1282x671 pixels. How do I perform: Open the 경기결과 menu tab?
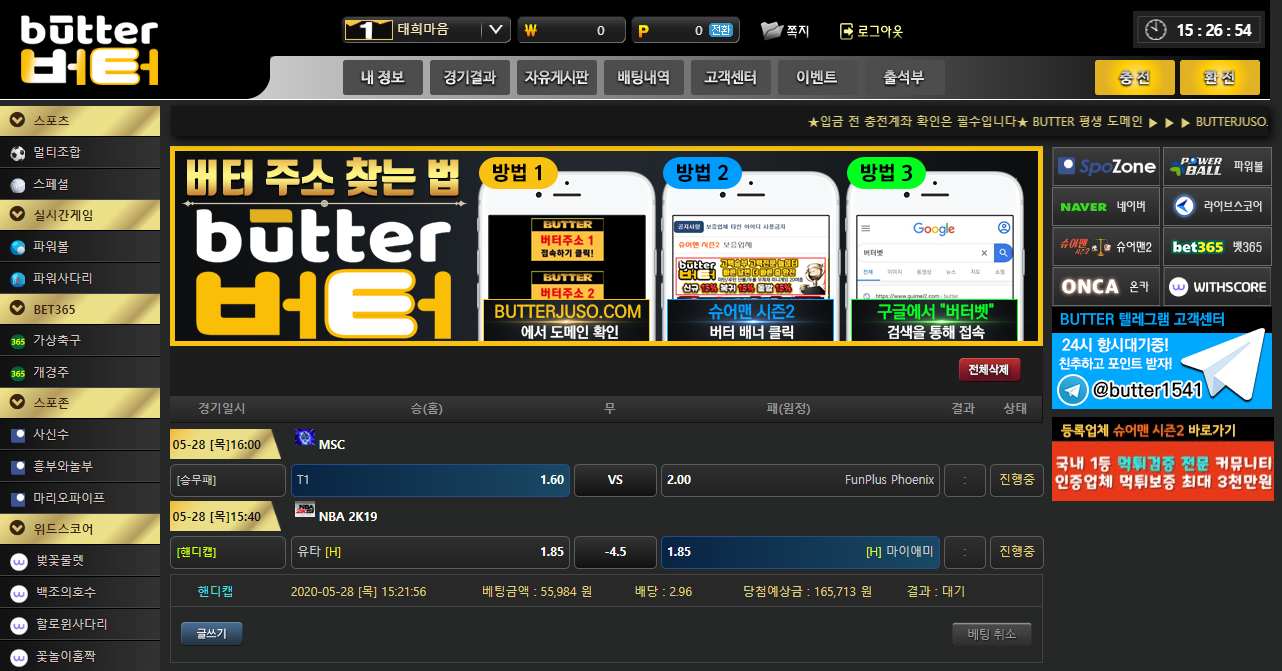[469, 77]
